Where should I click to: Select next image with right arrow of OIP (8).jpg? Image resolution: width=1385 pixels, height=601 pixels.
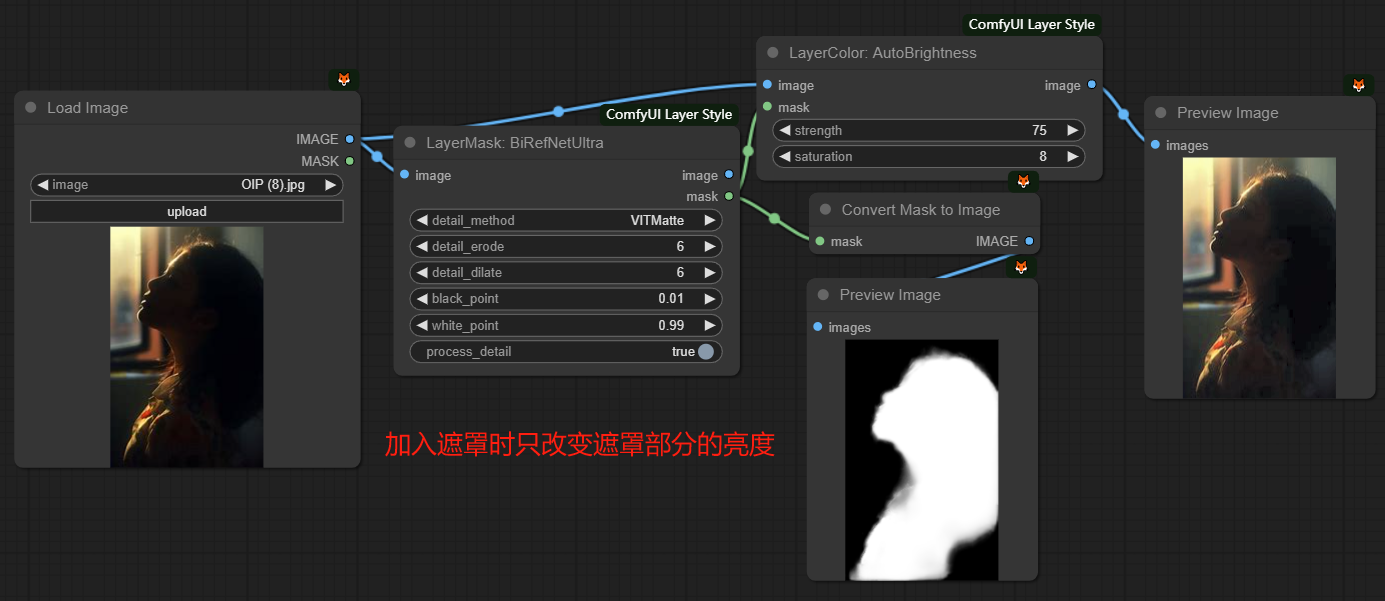pos(331,185)
